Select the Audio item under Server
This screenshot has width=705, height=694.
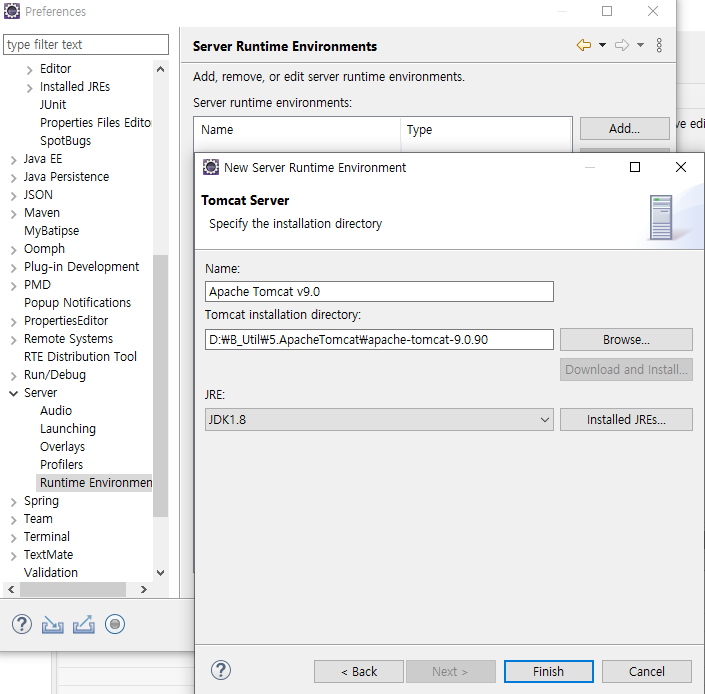click(x=56, y=410)
